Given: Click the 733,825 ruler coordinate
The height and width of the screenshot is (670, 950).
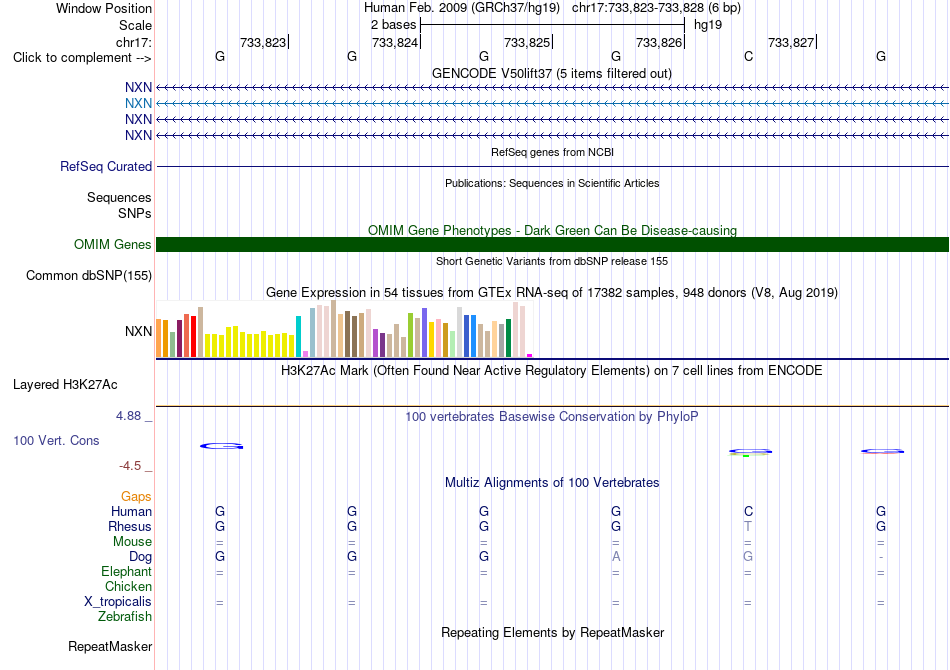Looking at the screenshot, I should pos(527,42).
